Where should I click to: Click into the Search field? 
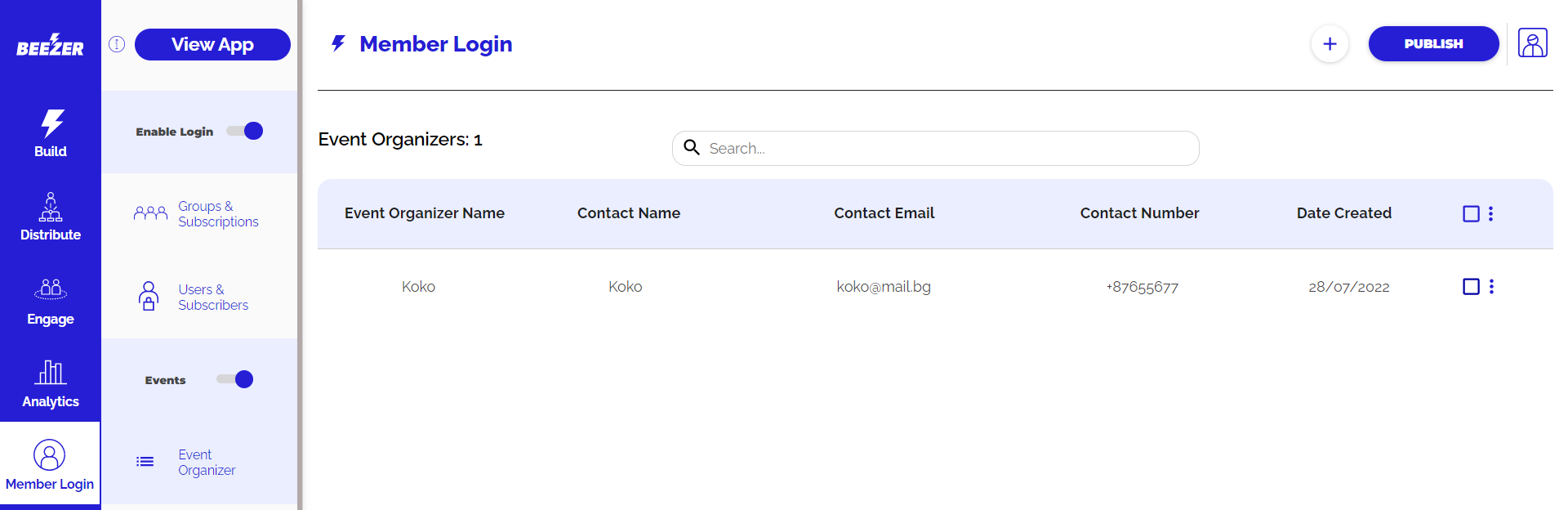pos(947,149)
